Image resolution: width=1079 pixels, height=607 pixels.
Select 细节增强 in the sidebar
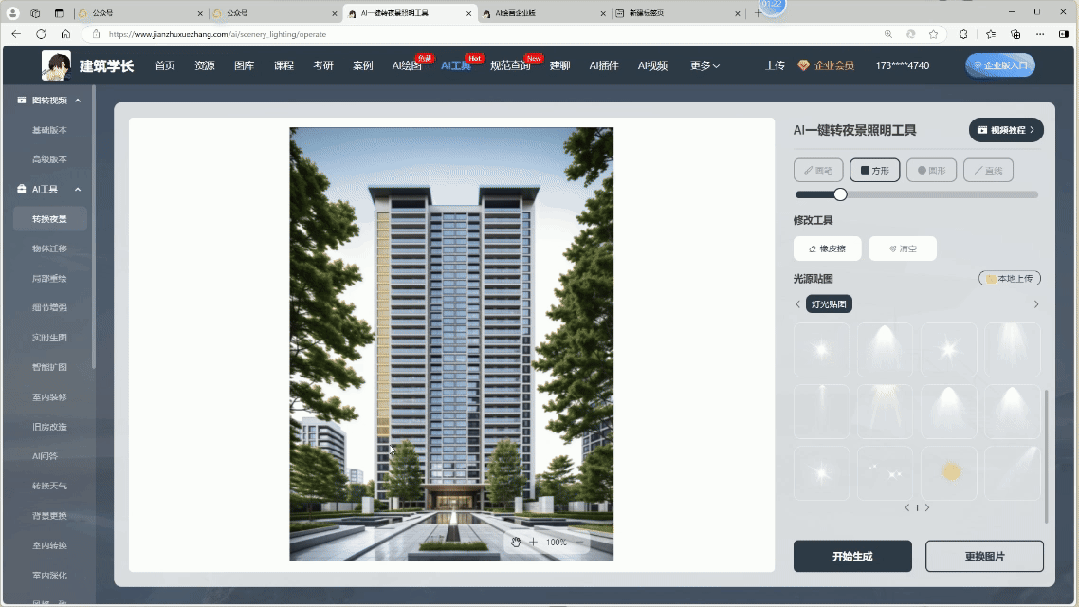pos(49,308)
